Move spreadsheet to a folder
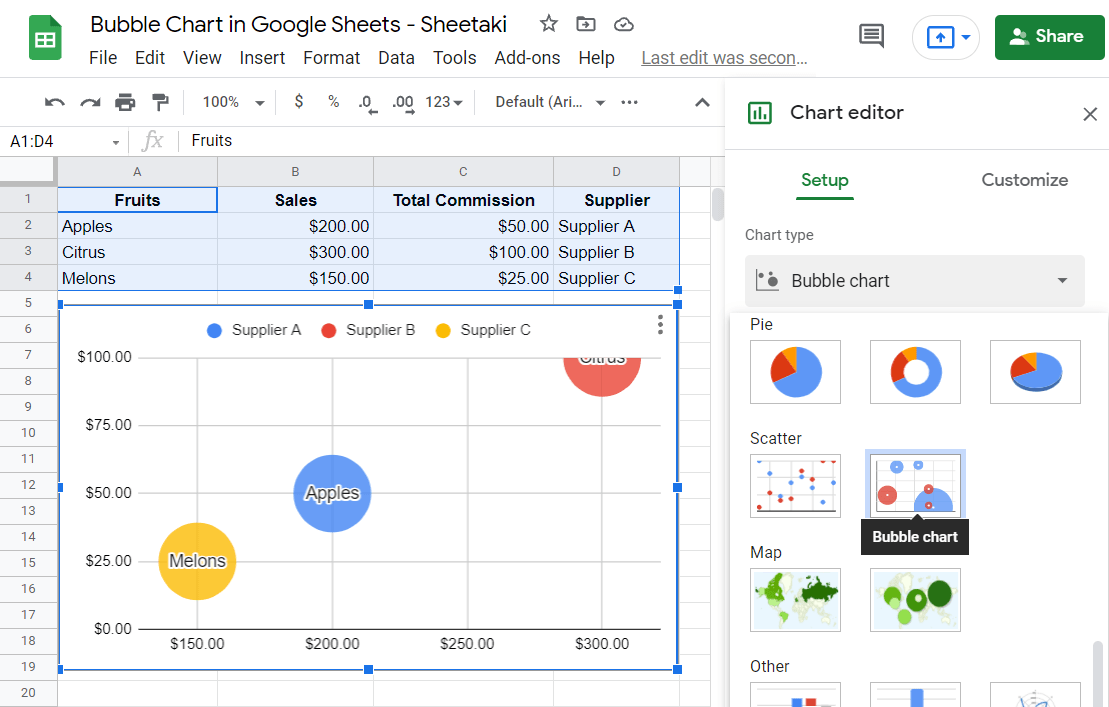This screenshot has height=707, width=1109. 586,23
